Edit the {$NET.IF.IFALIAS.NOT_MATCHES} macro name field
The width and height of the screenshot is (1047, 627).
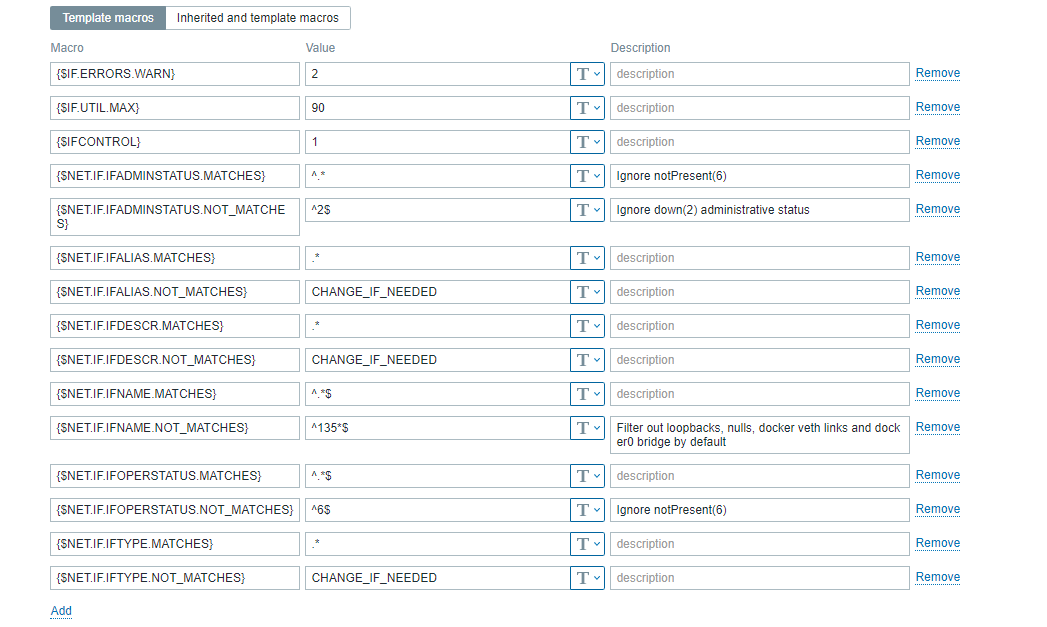point(175,292)
